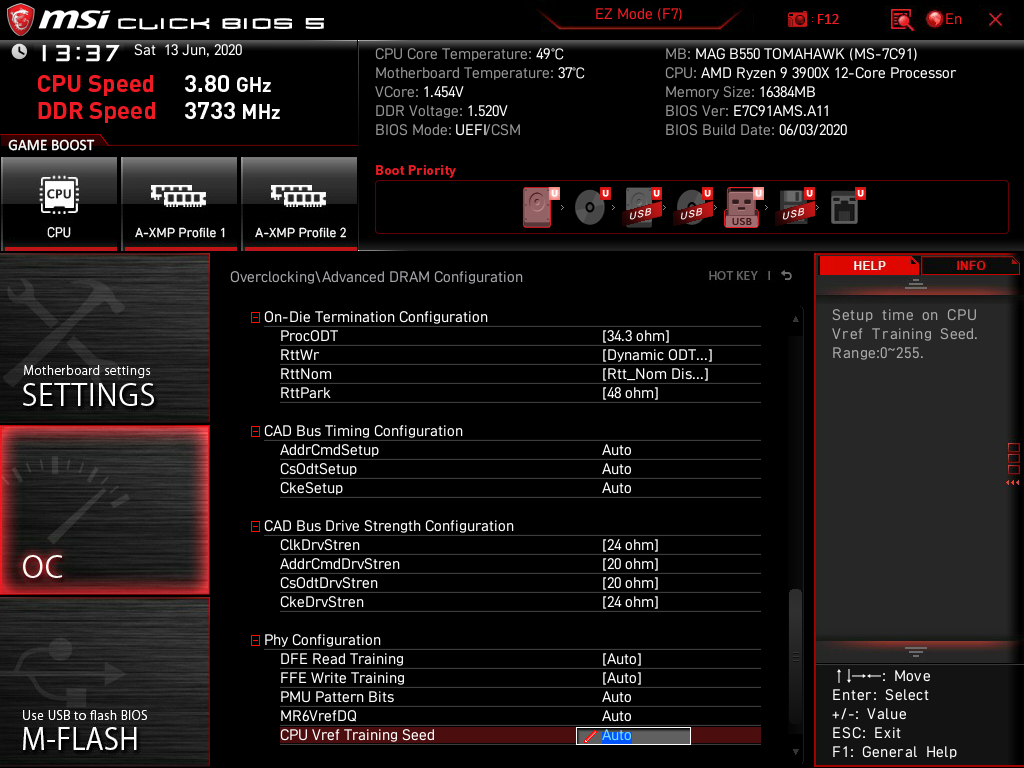This screenshot has width=1024, height=768.
Task: Switch to the INFO tab
Action: (970, 265)
